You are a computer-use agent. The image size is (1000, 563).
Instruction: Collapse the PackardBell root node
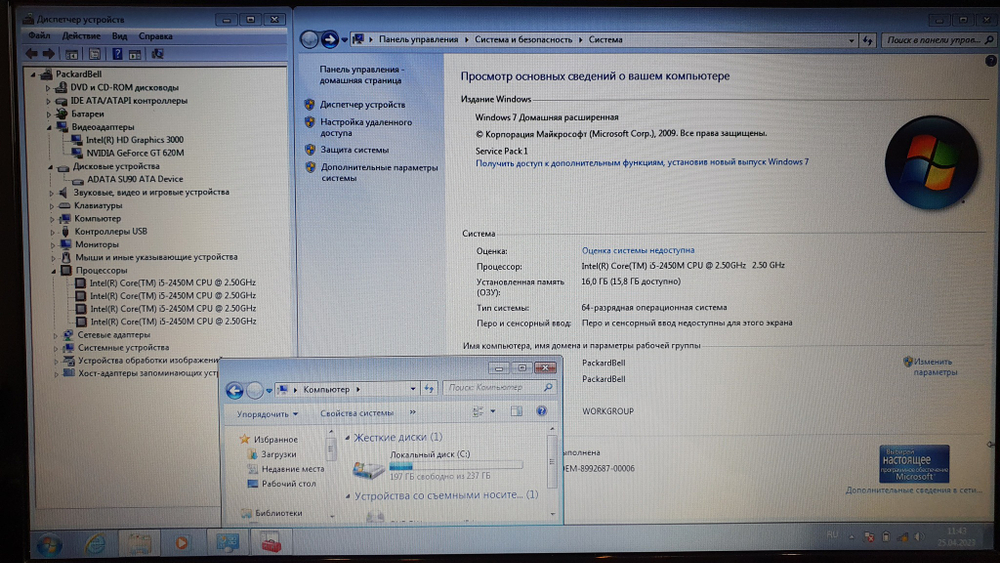(x=34, y=74)
